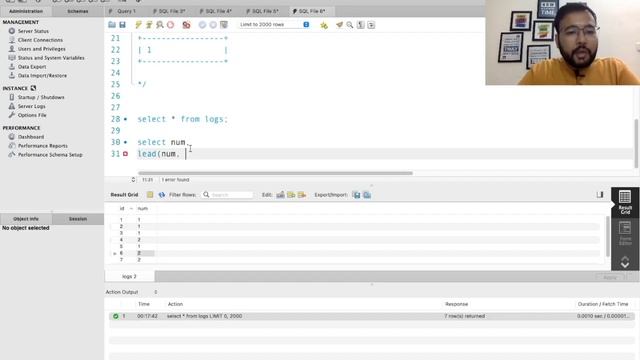This screenshot has height=360, width=640.
Task: Toggle the result grid view icon
Action: click(x=150, y=195)
